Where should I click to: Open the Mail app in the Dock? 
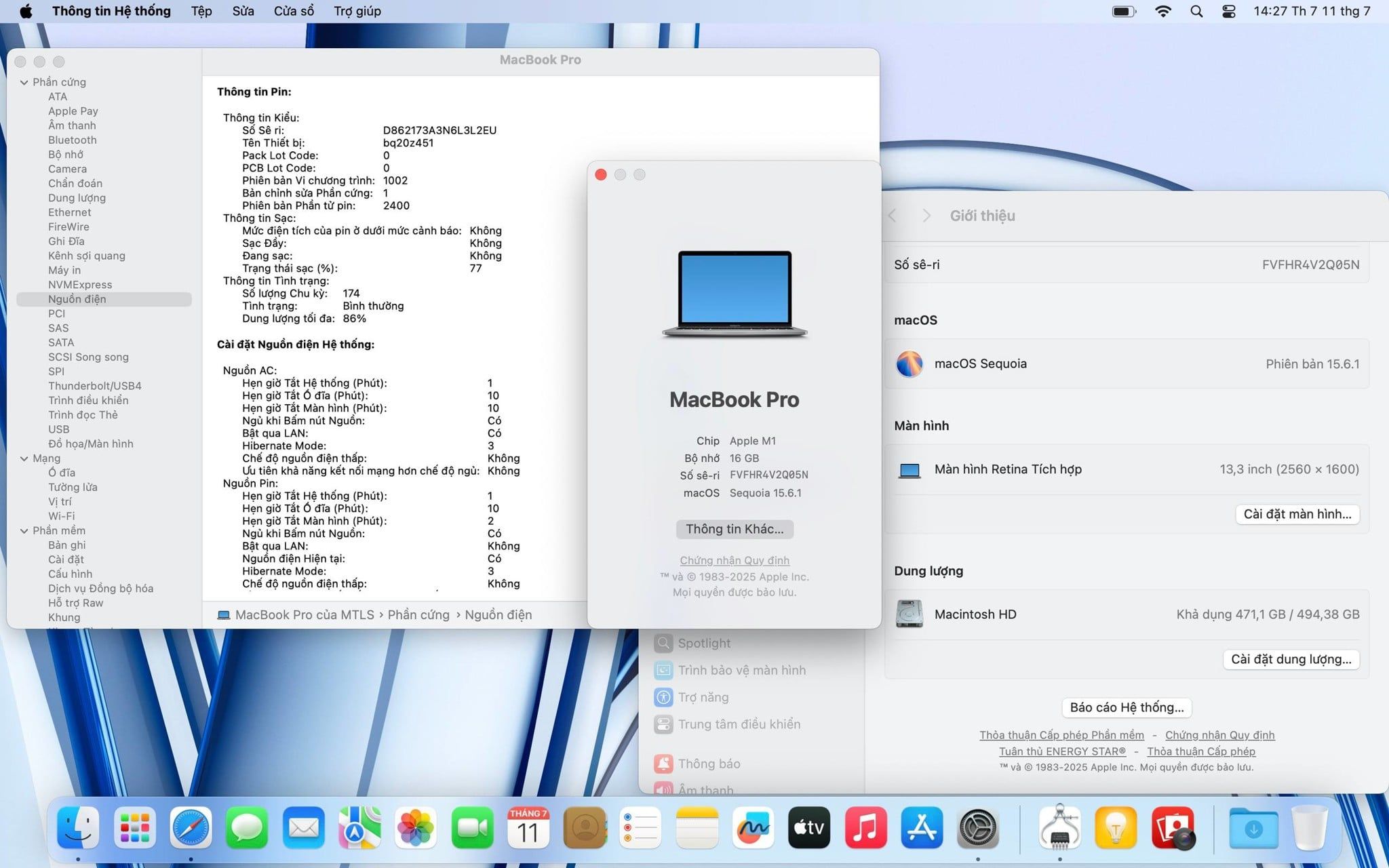click(303, 828)
